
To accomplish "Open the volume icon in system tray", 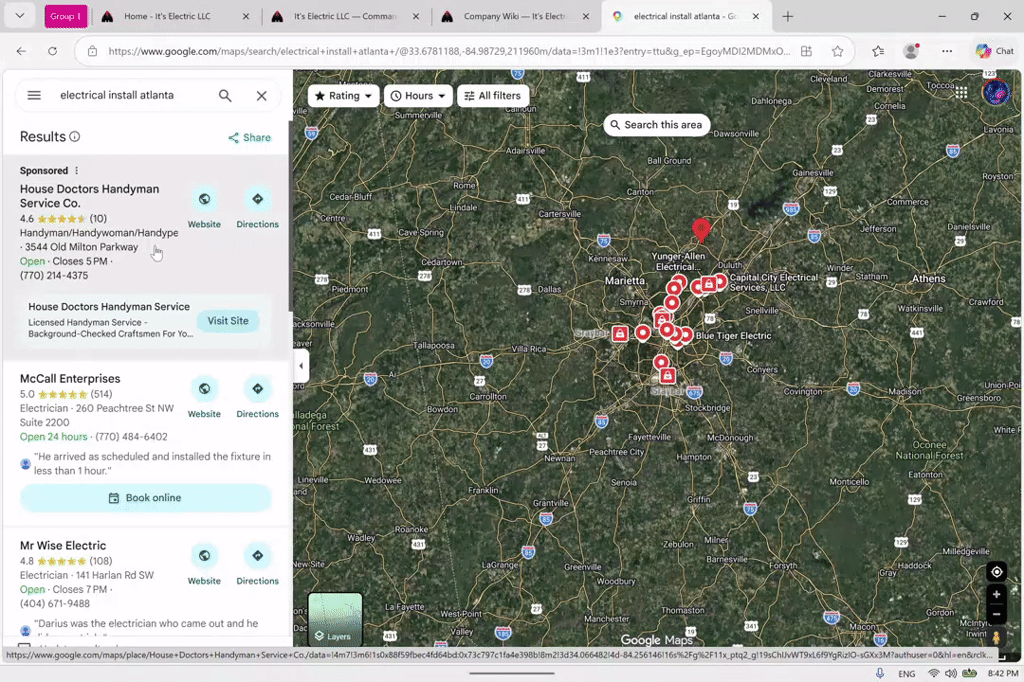I will pyautogui.click(x=951, y=674).
